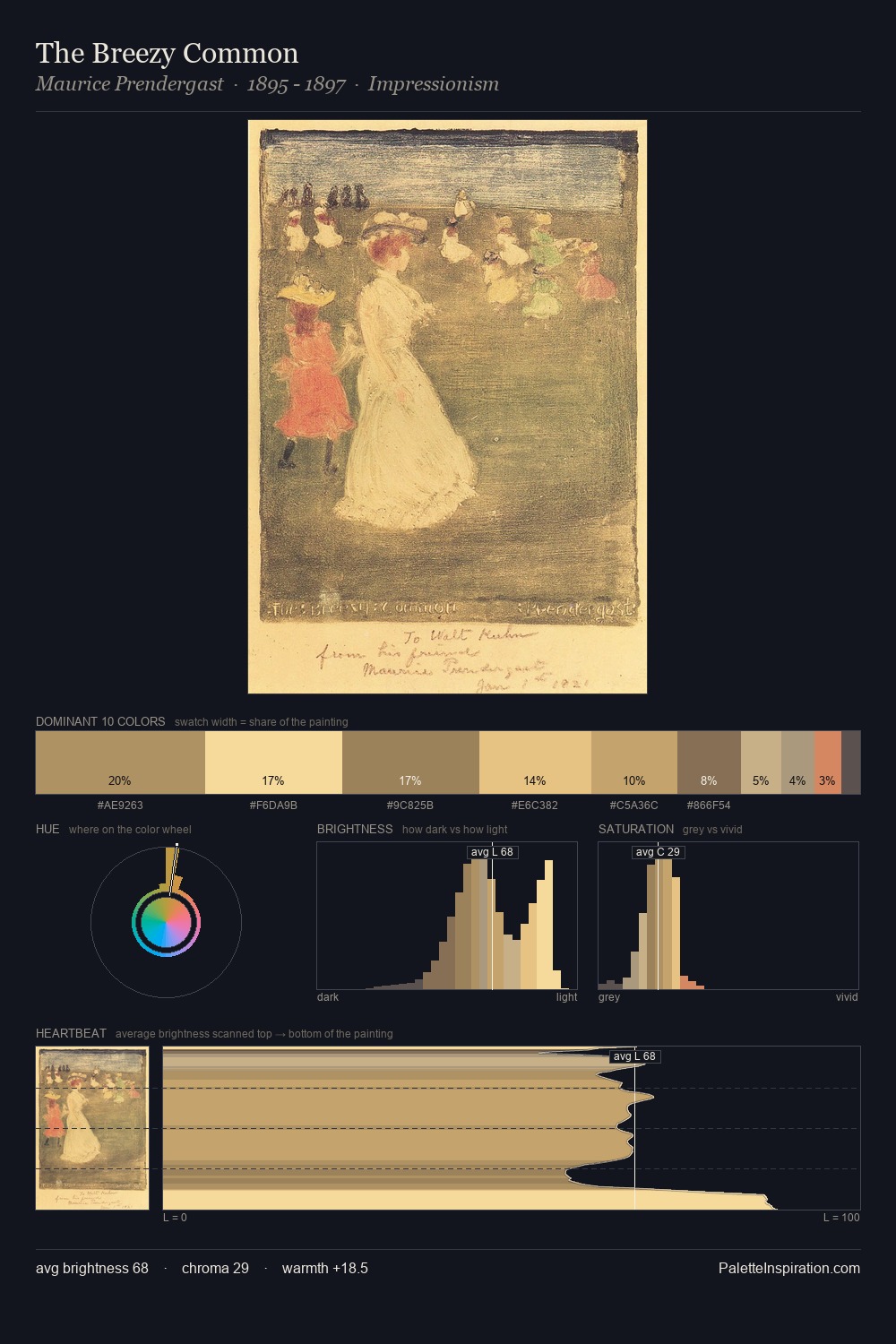Click the brightness histogram chart
The width and height of the screenshot is (896, 1344).
click(x=447, y=916)
